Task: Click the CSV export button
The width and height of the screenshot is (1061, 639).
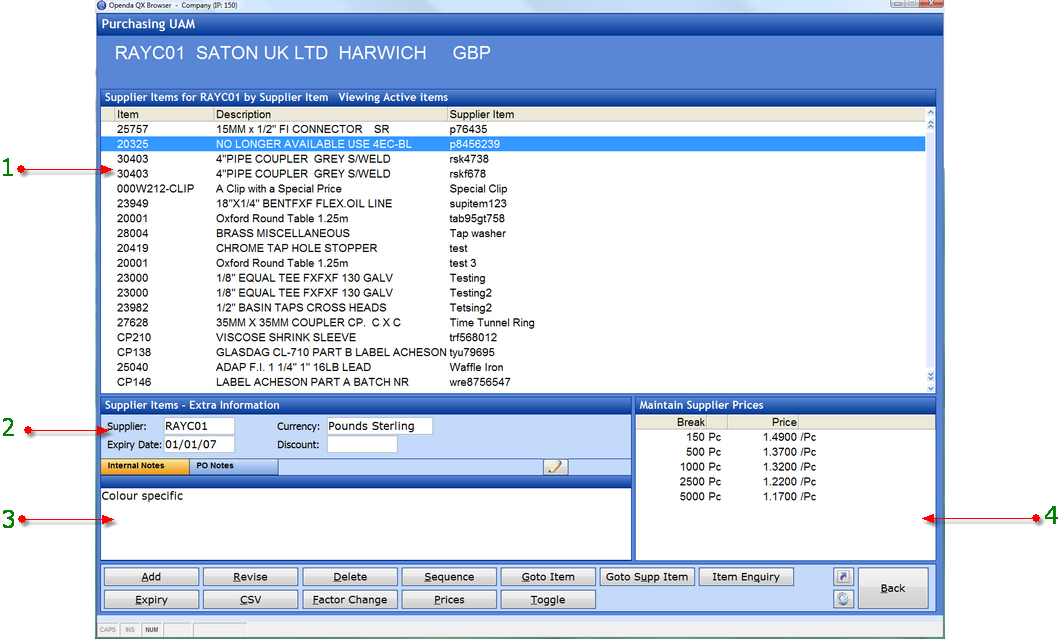Action: [x=250, y=600]
